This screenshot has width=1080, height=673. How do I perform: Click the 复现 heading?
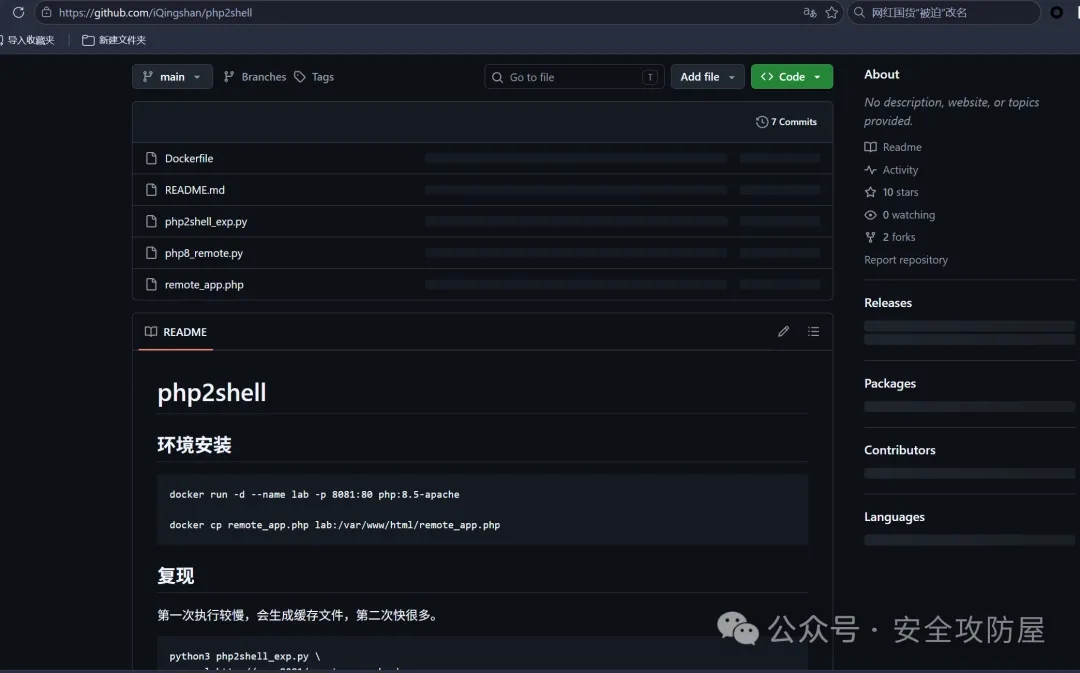coord(176,576)
